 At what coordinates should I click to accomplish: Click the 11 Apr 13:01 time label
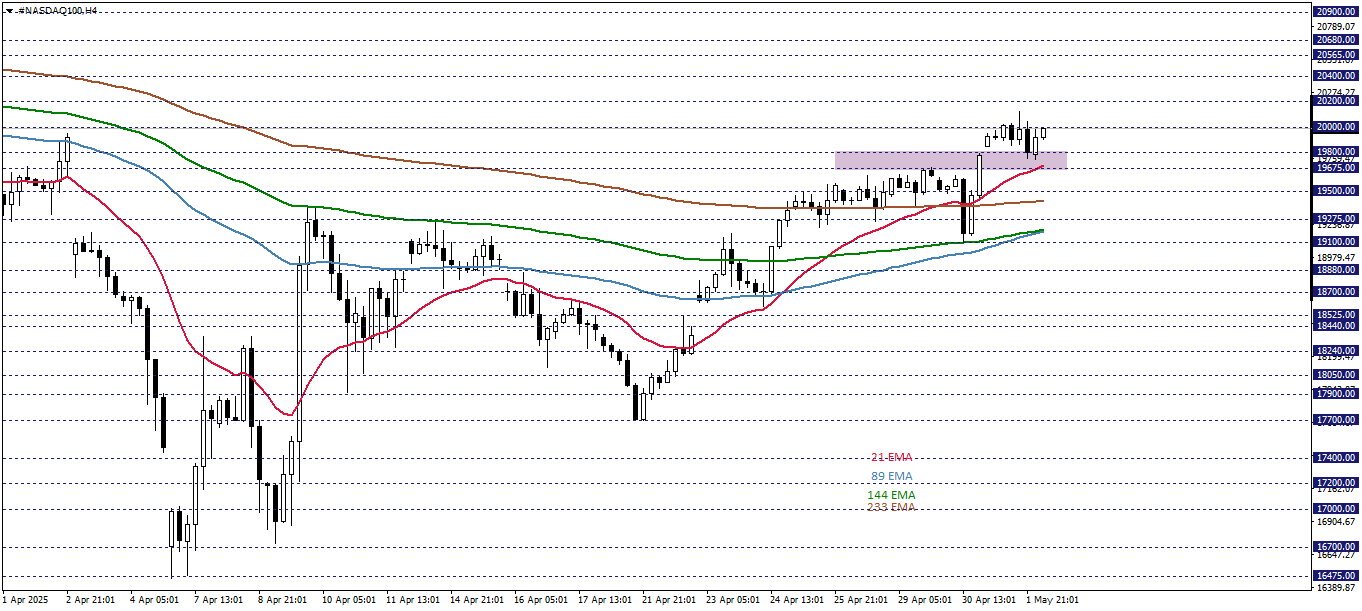pyautogui.click(x=413, y=600)
